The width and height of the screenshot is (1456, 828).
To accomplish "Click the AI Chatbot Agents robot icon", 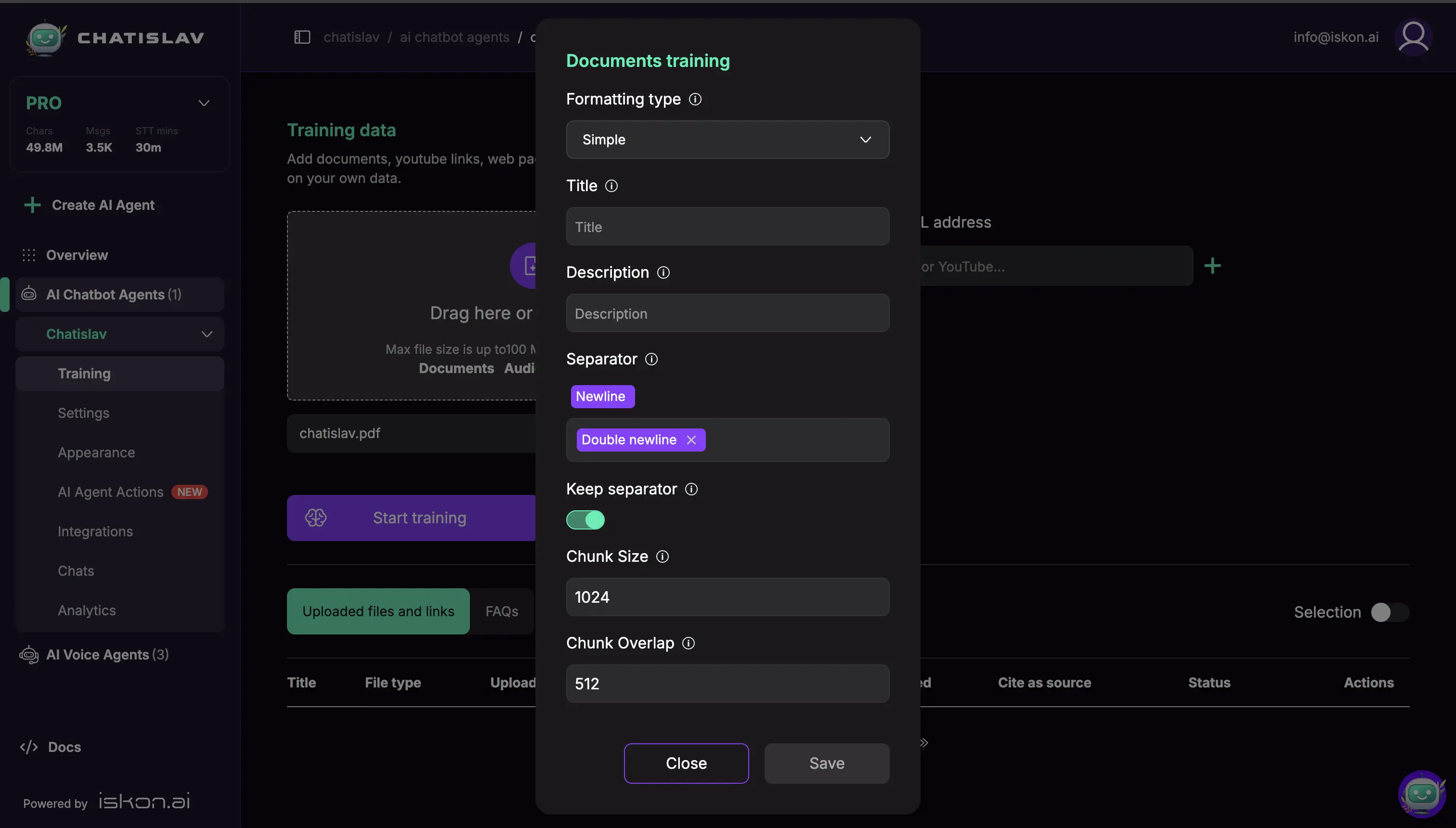I will tap(28, 294).
